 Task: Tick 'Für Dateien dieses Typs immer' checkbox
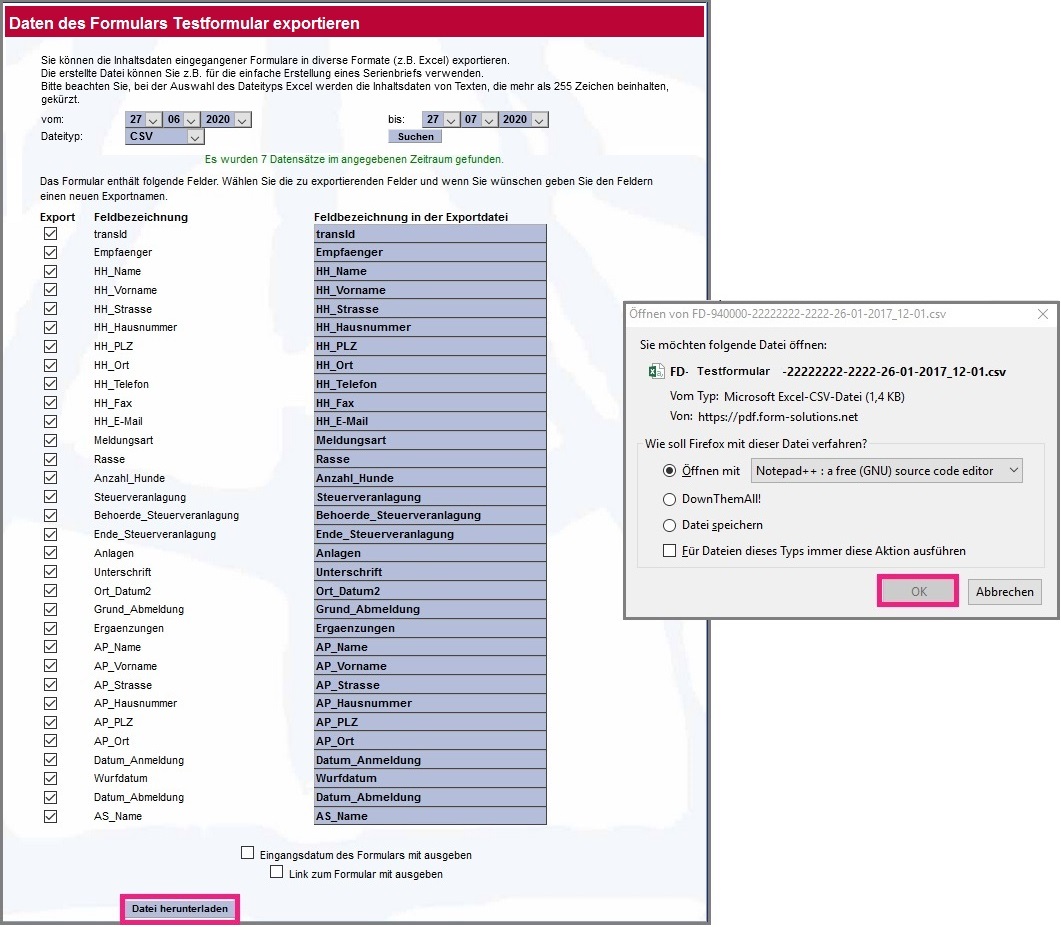(x=669, y=551)
